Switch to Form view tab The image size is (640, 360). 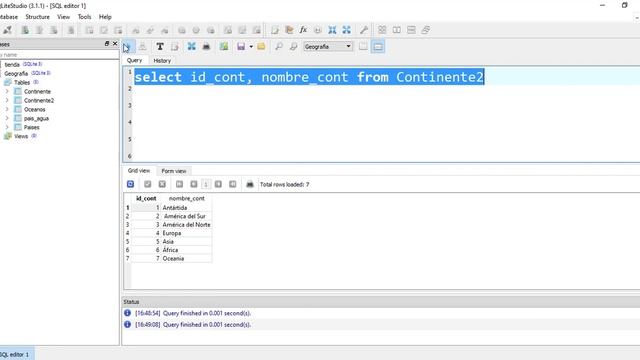coord(174,171)
